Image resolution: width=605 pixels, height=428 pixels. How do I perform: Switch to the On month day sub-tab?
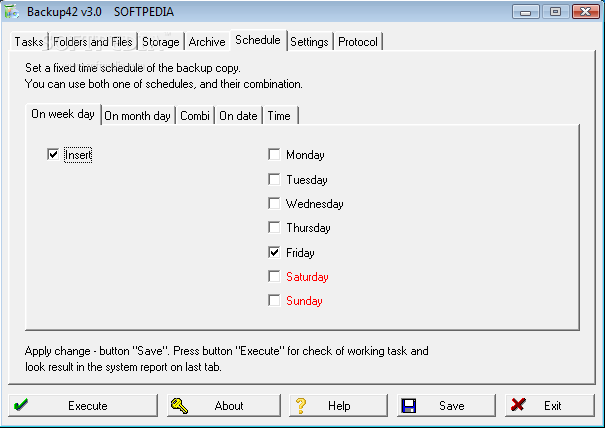pyautogui.click(x=137, y=115)
